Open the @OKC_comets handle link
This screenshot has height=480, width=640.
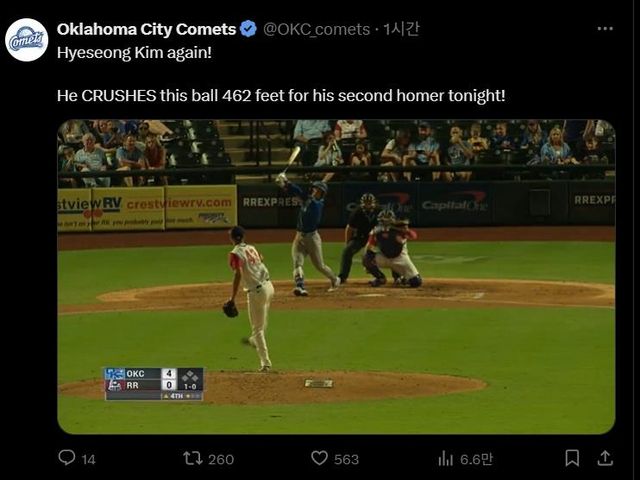(x=316, y=29)
